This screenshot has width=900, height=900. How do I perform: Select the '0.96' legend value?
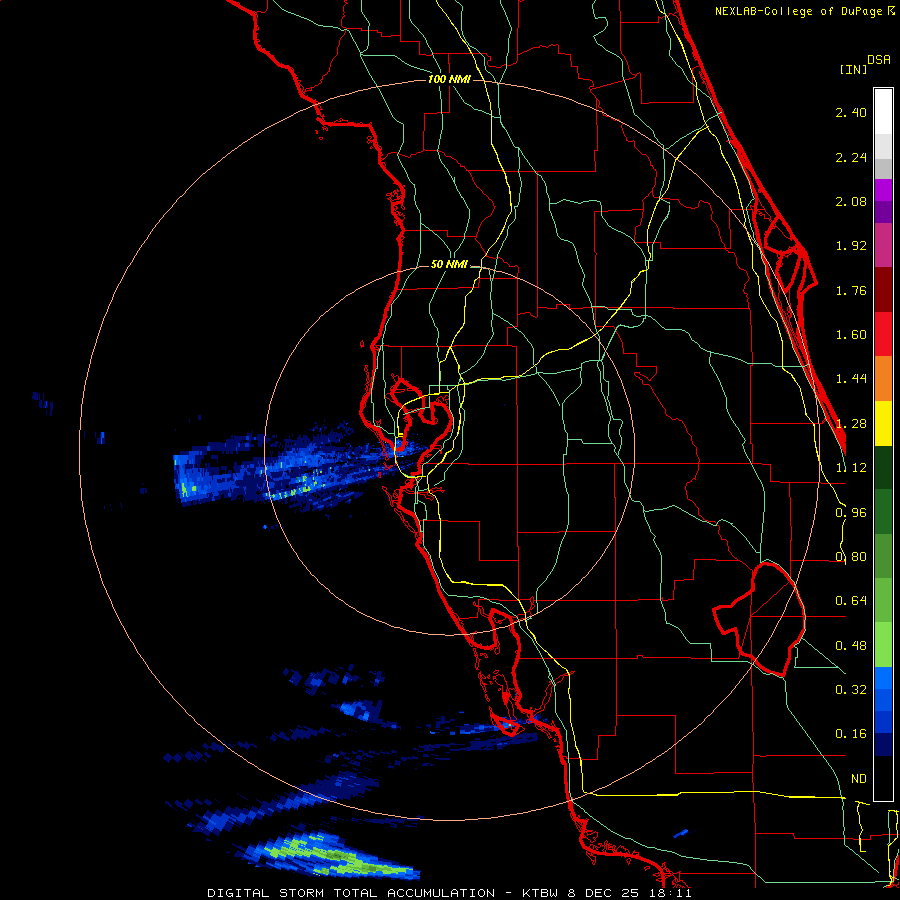[851, 513]
